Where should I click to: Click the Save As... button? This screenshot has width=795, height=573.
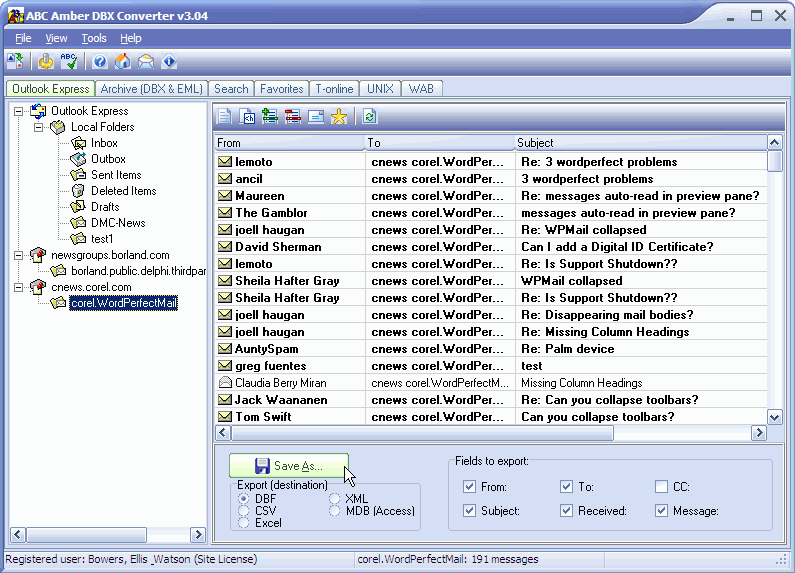(x=289, y=465)
